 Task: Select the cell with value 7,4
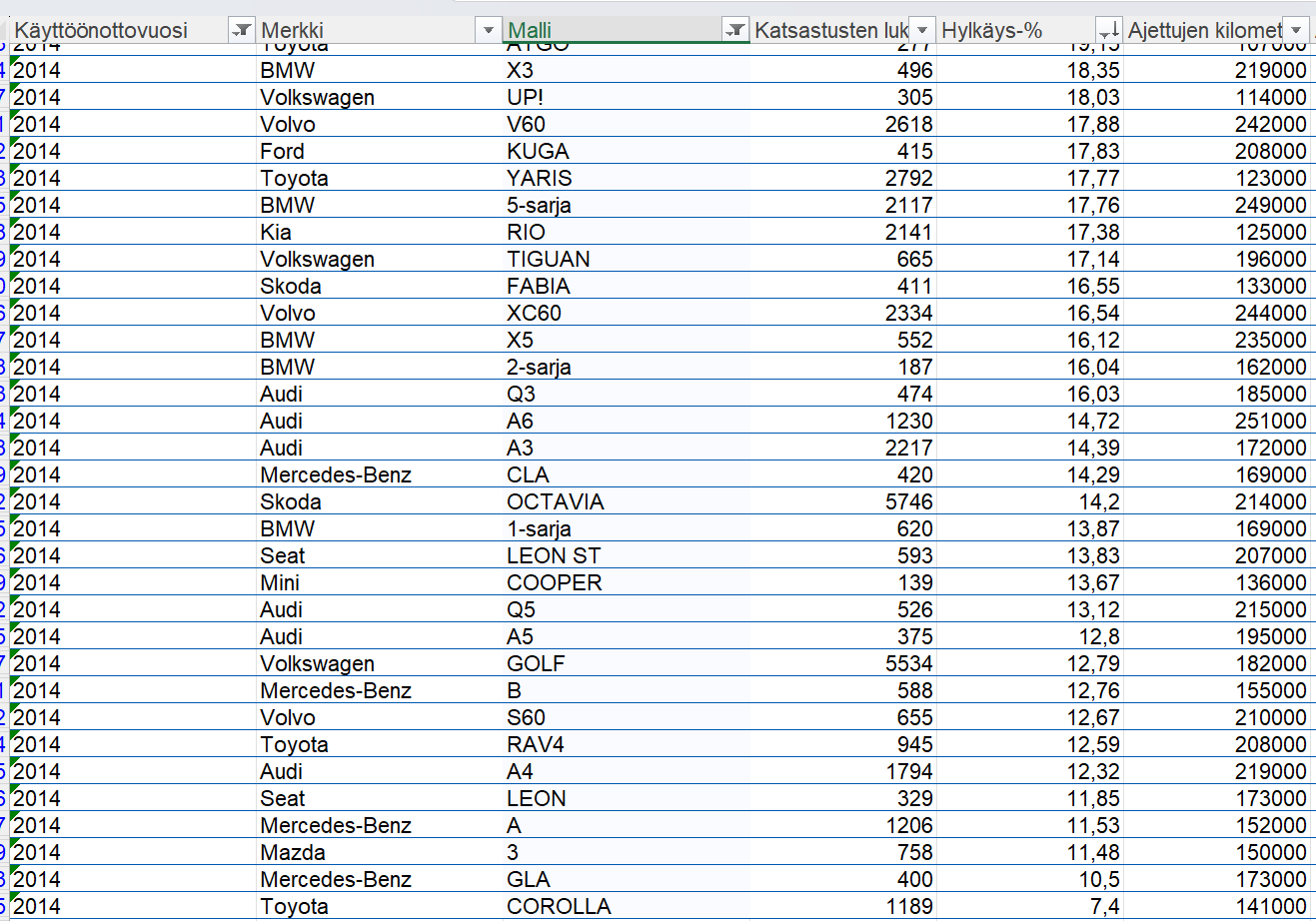(x=1030, y=906)
